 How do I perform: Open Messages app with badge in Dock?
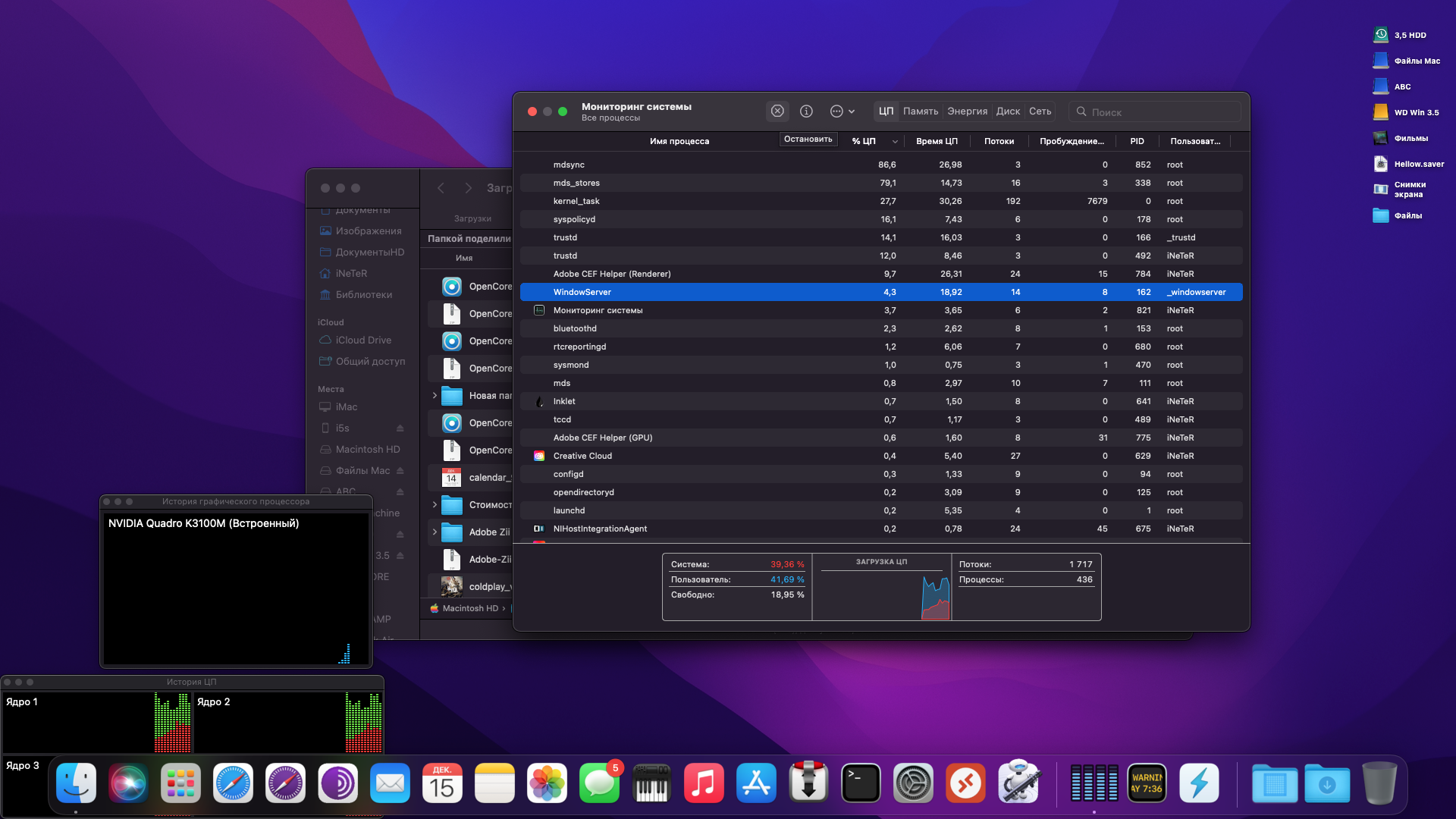click(599, 783)
